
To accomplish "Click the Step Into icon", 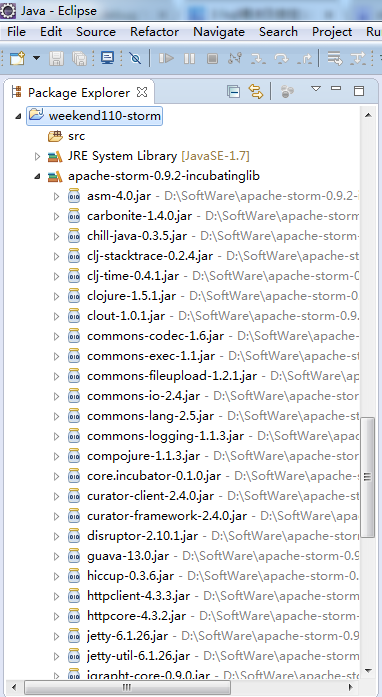I will click(x=258, y=58).
